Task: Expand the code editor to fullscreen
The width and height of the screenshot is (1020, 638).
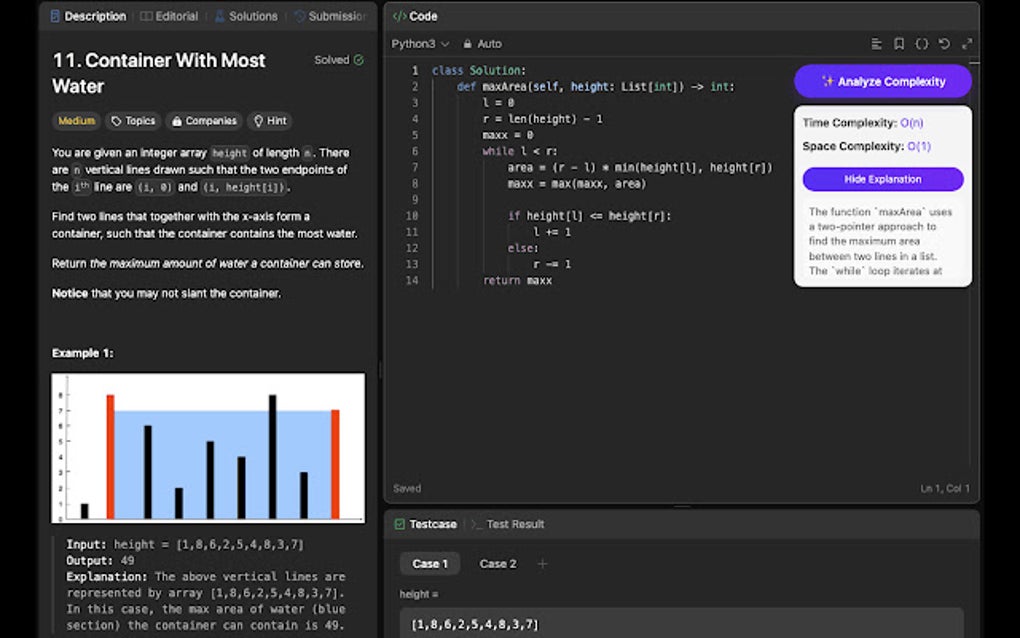Action: tap(967, 43)
